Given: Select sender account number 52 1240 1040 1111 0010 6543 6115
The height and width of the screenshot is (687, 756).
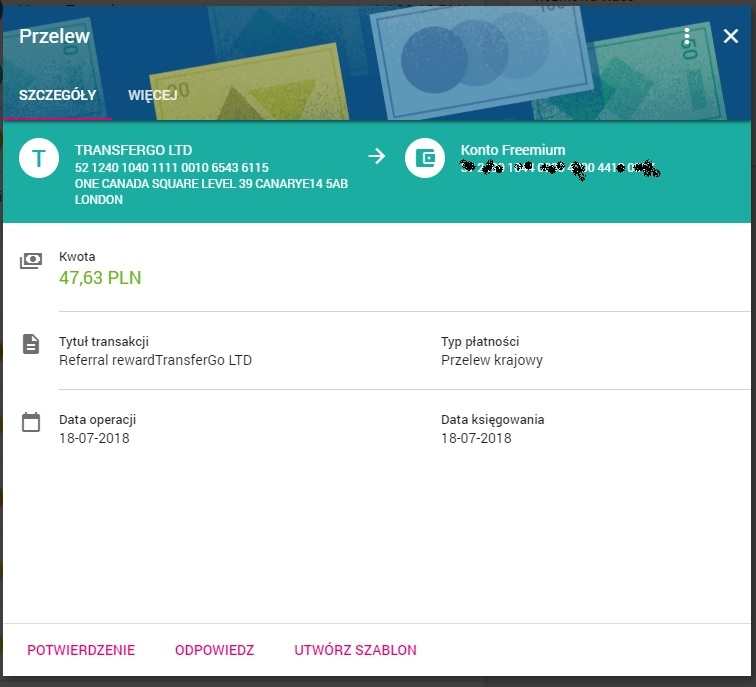Looking at the screenshot, I should tap(172, 168).
